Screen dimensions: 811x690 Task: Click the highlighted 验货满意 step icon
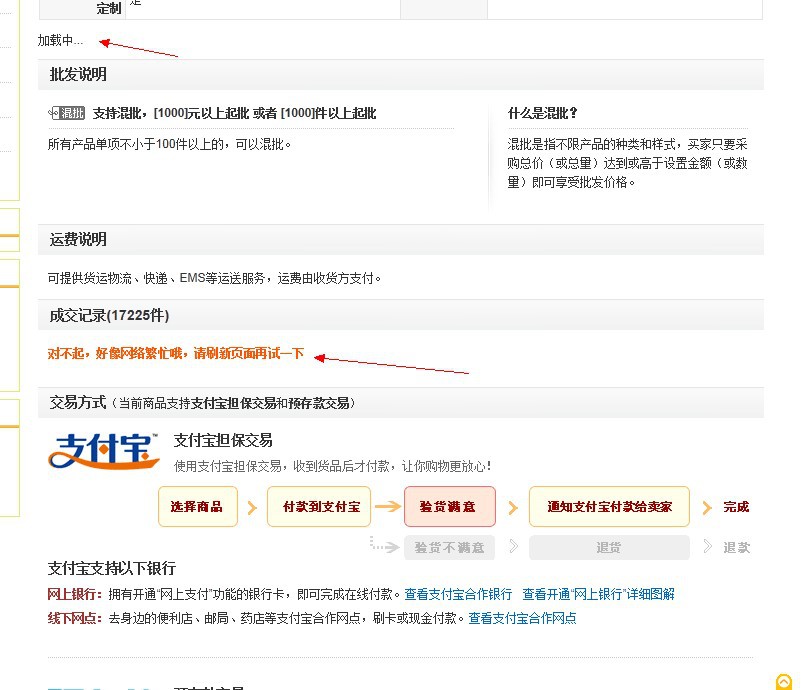[449, 507]
